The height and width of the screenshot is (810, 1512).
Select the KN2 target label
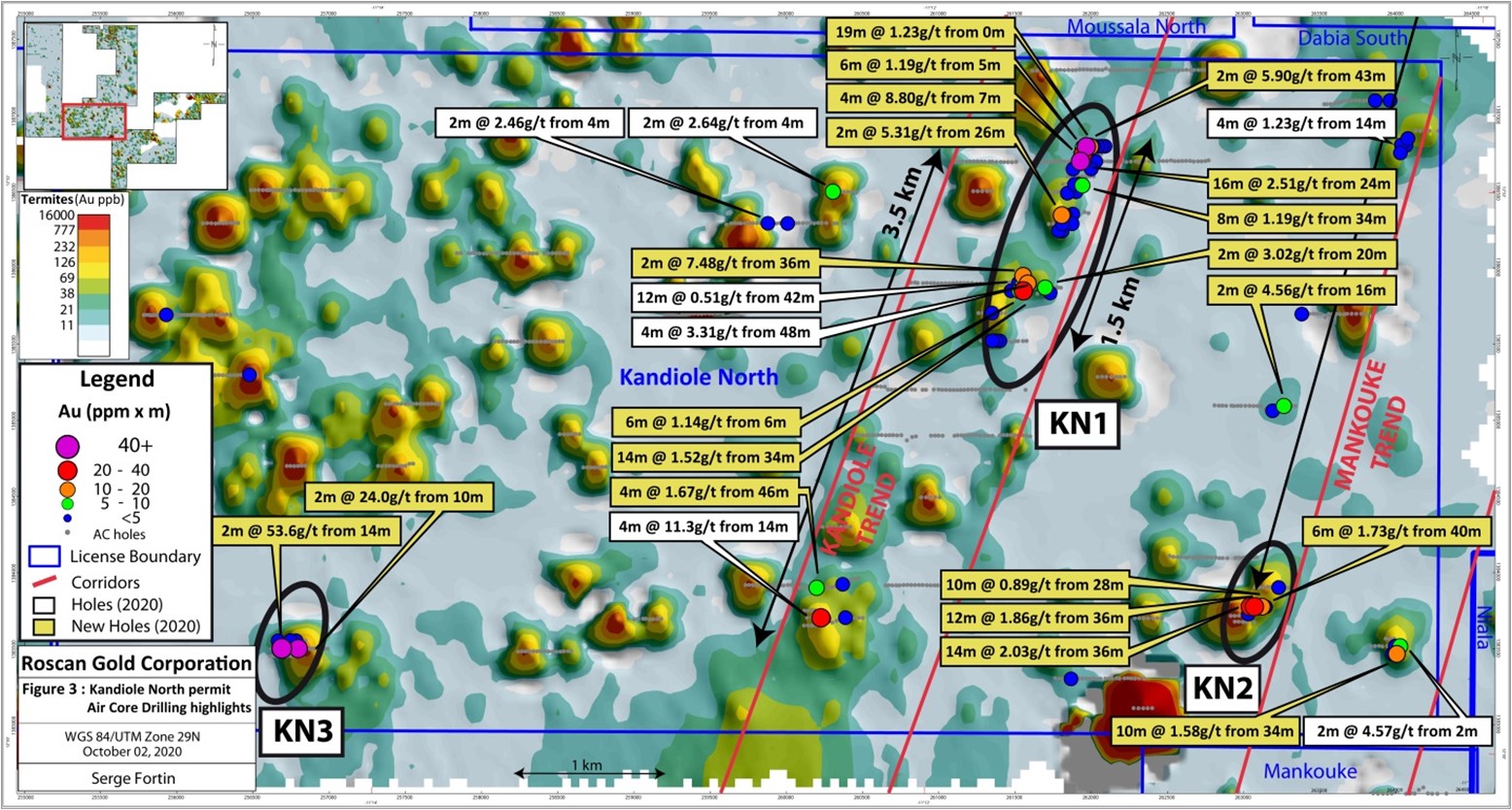coord(1220,688)
